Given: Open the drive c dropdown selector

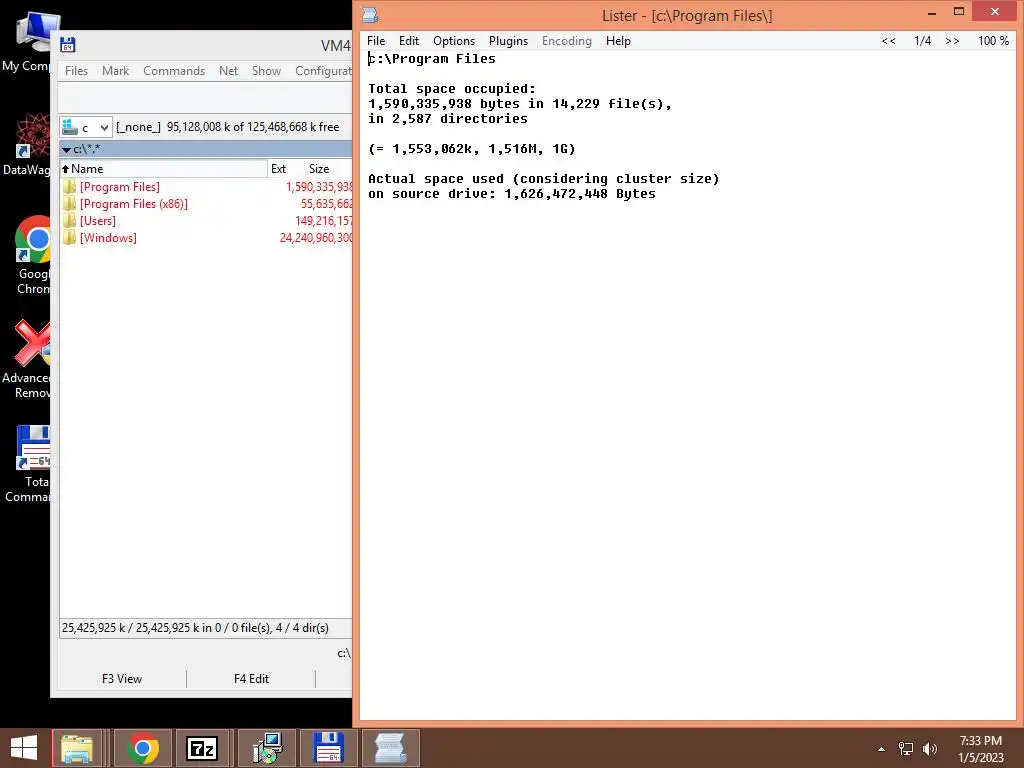Looking at the screenshot, I should tap(86, 127).
